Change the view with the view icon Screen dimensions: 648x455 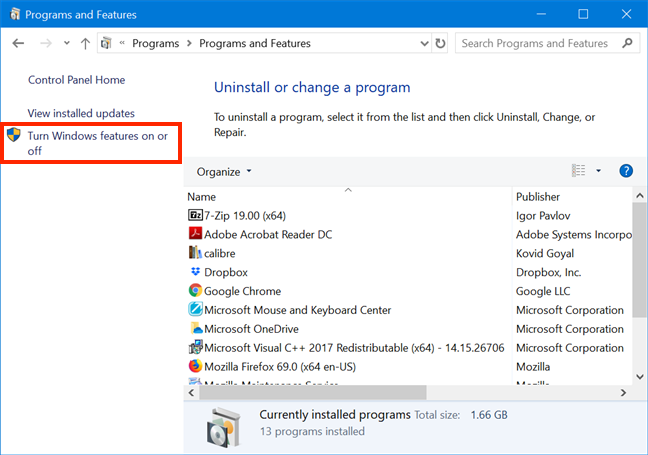pyautogui.click(x=578, y=170)
